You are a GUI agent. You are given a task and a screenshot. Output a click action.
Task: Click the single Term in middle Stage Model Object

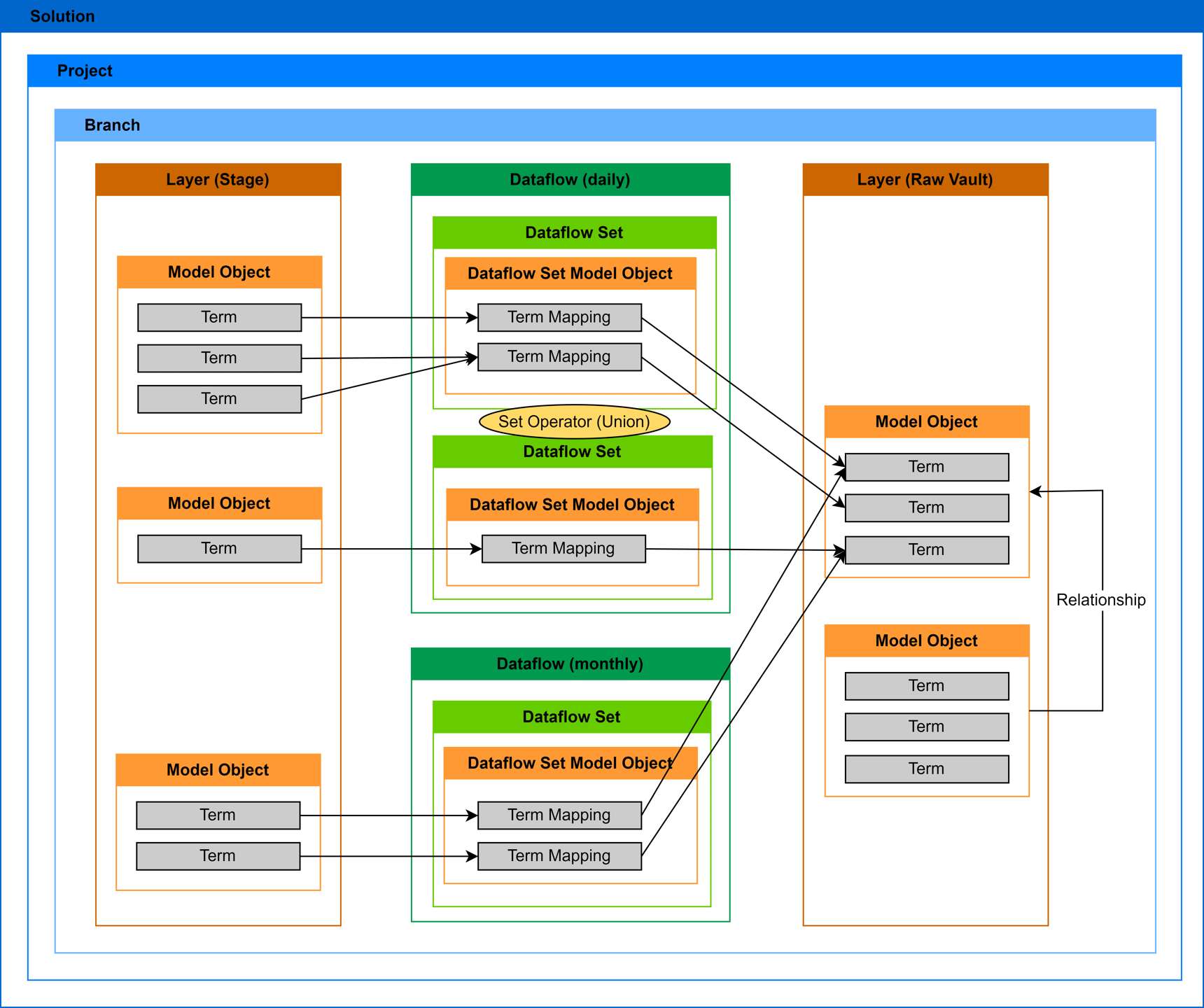[219, 548]
